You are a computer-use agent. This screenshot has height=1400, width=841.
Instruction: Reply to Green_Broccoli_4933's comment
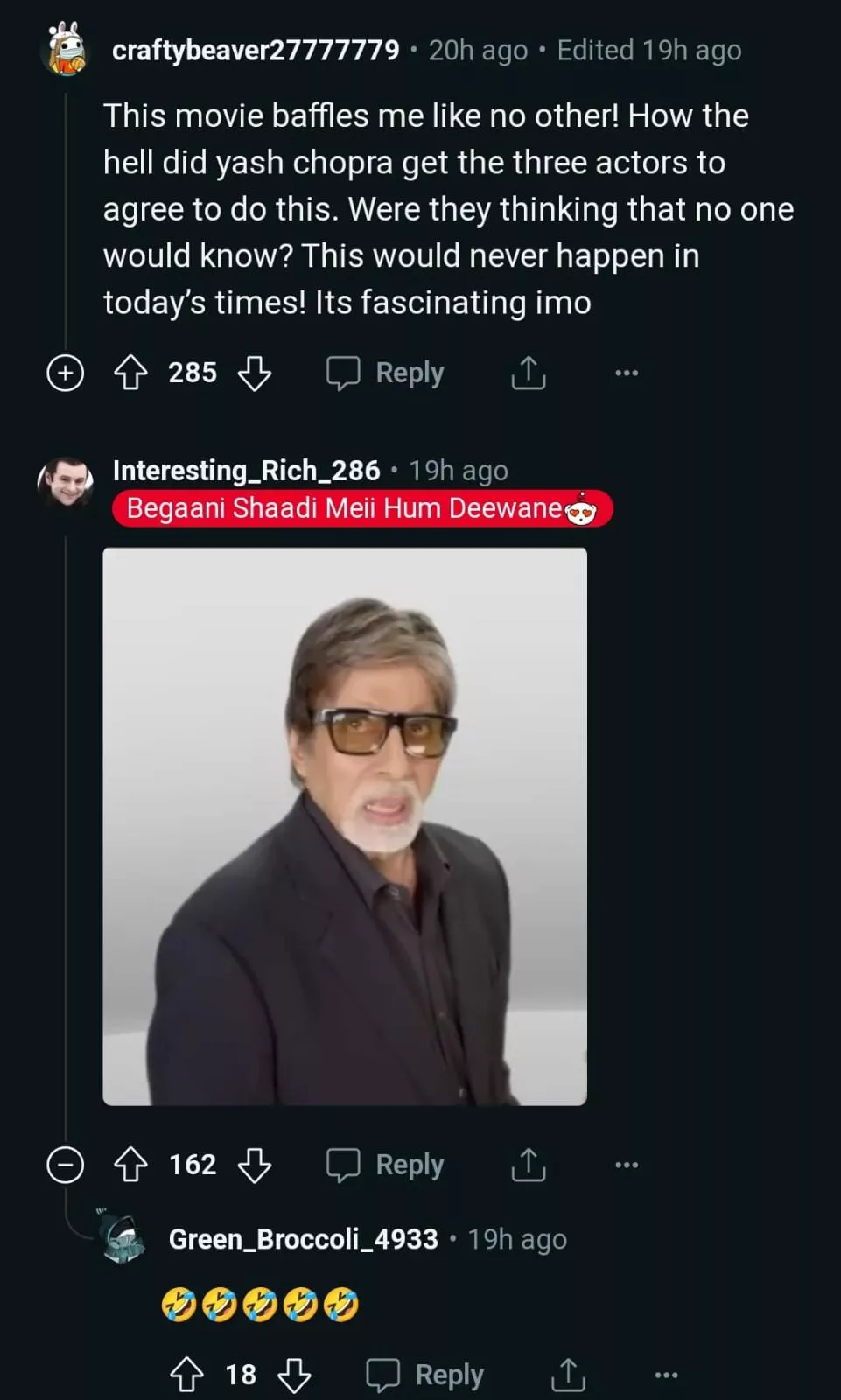(x=425, y=1375)
